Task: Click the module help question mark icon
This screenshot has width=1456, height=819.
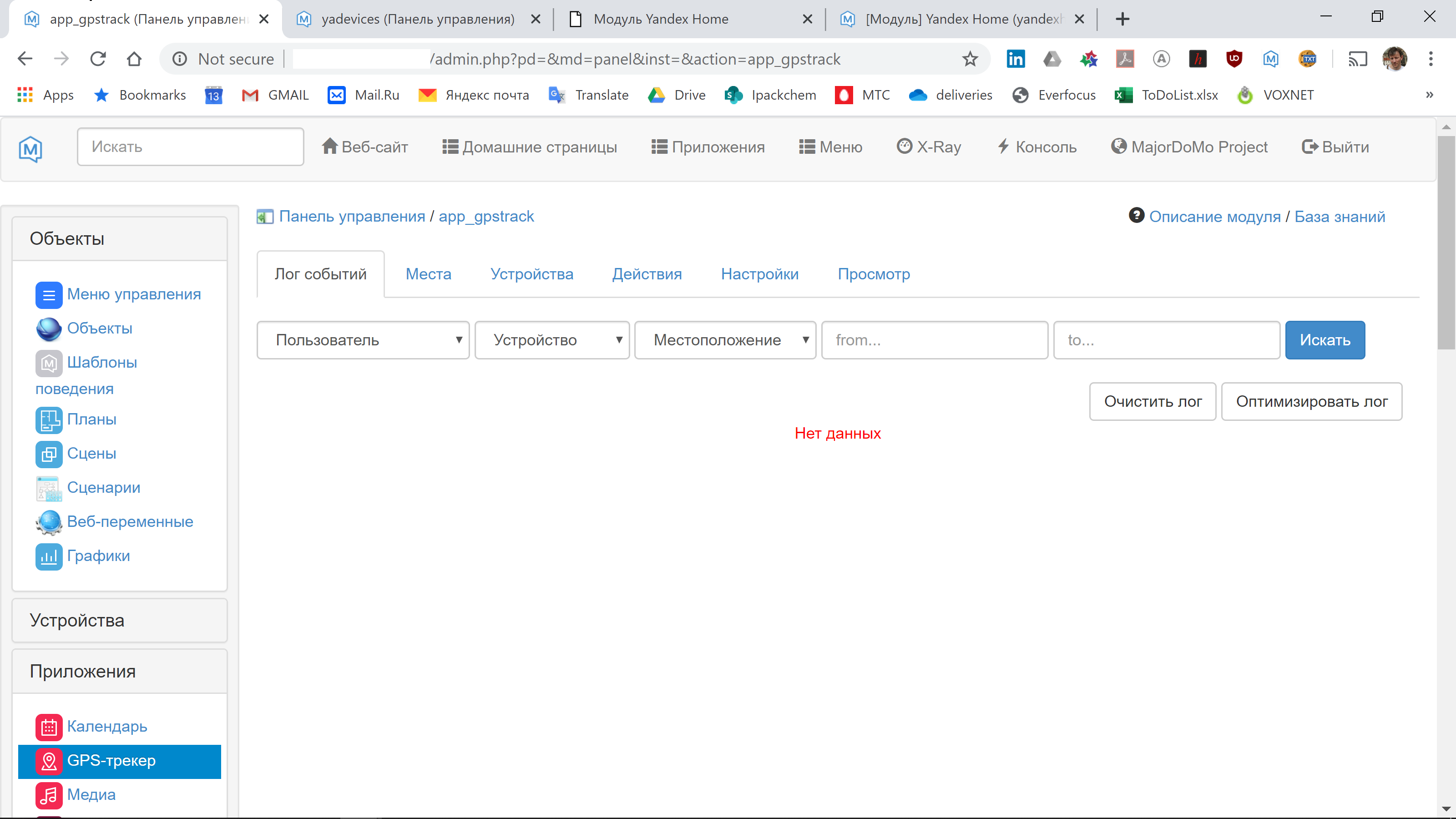Action: pos(1137,215)
